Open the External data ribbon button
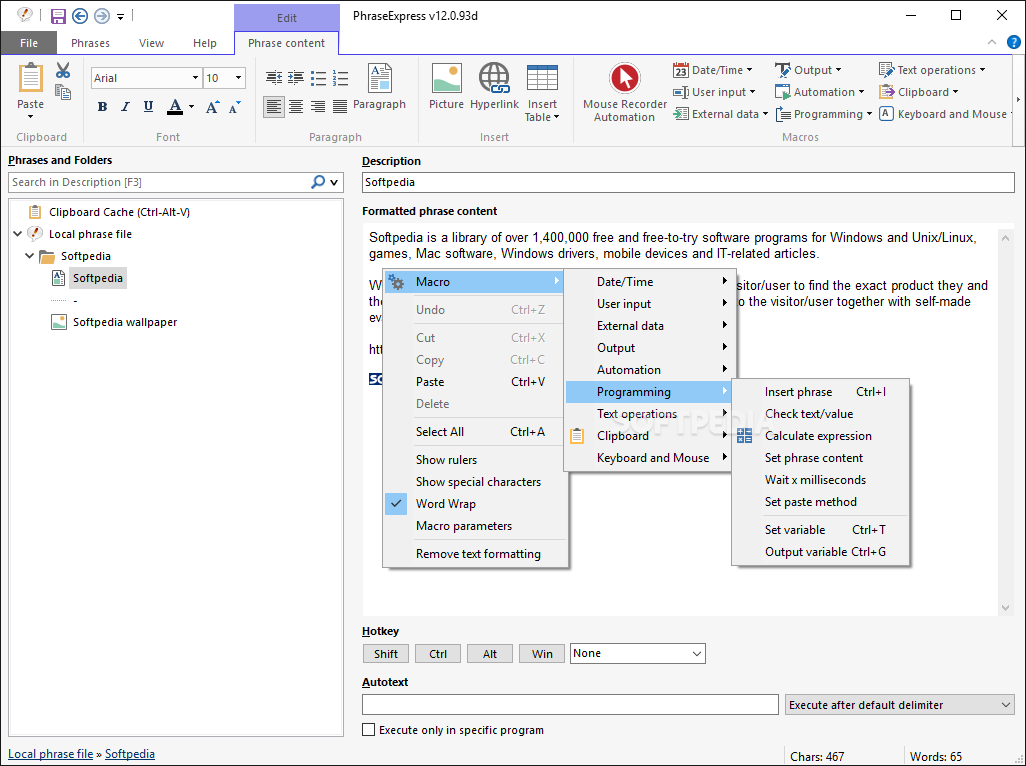1026x766 pixels. point(720,114)
